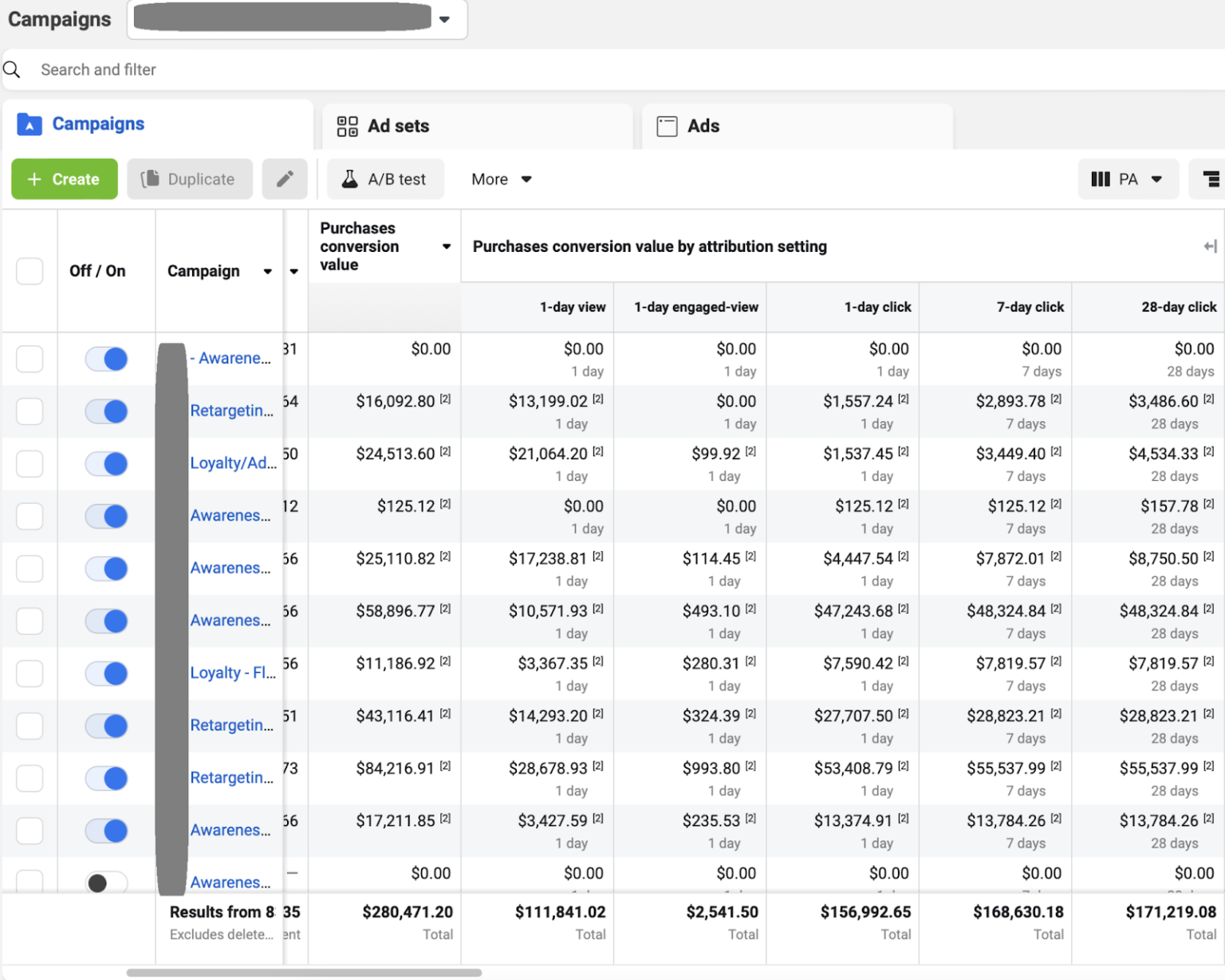Open the Purchases conversion value column dropdown
The height and width of the screenshot is (980, 1225).
(x=446, y=246)
